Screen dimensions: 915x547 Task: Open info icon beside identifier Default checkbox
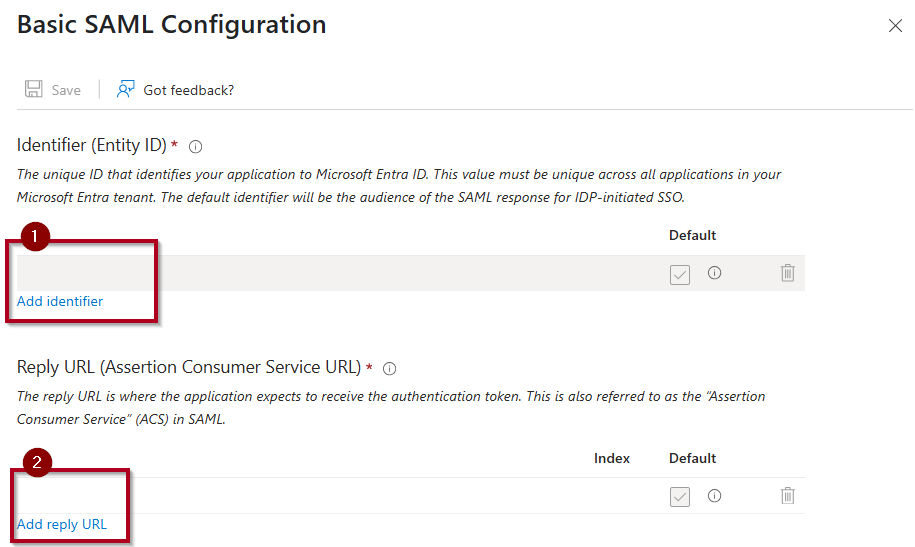pyautogui.click(x=714, y=273)
